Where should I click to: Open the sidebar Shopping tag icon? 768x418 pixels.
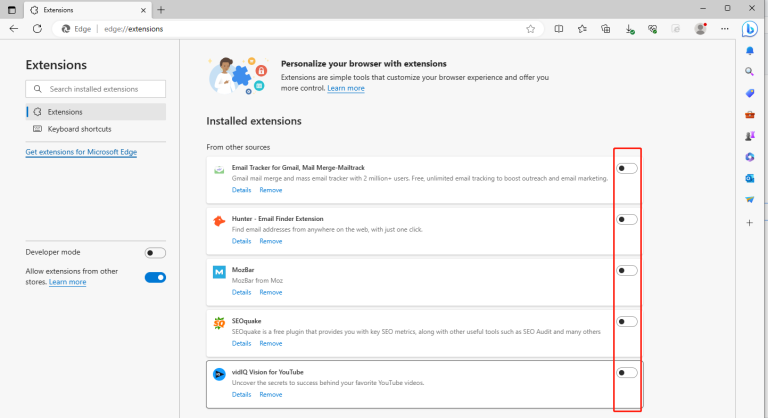tap(749, 93)
